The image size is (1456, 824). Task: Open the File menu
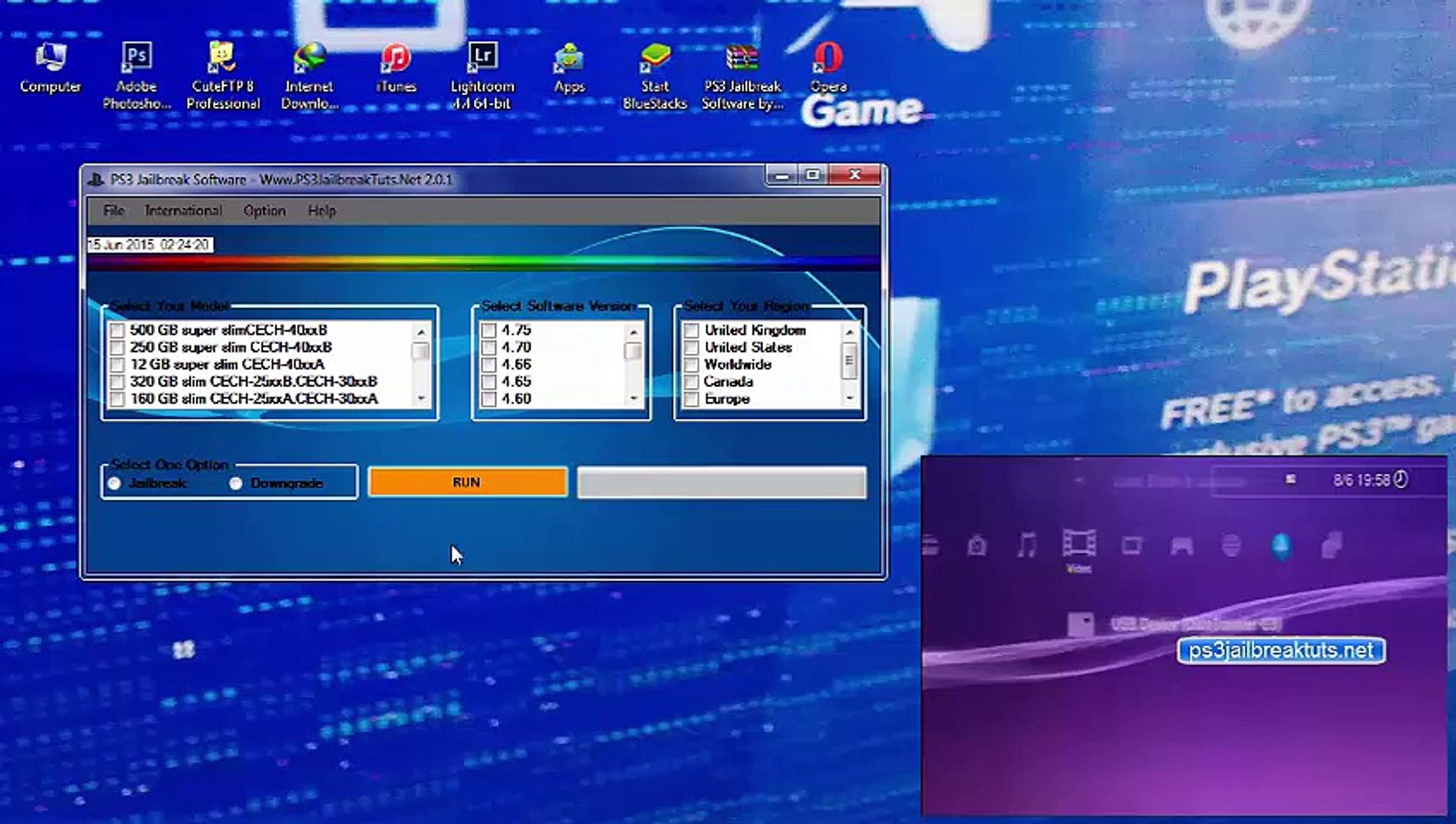114,211
